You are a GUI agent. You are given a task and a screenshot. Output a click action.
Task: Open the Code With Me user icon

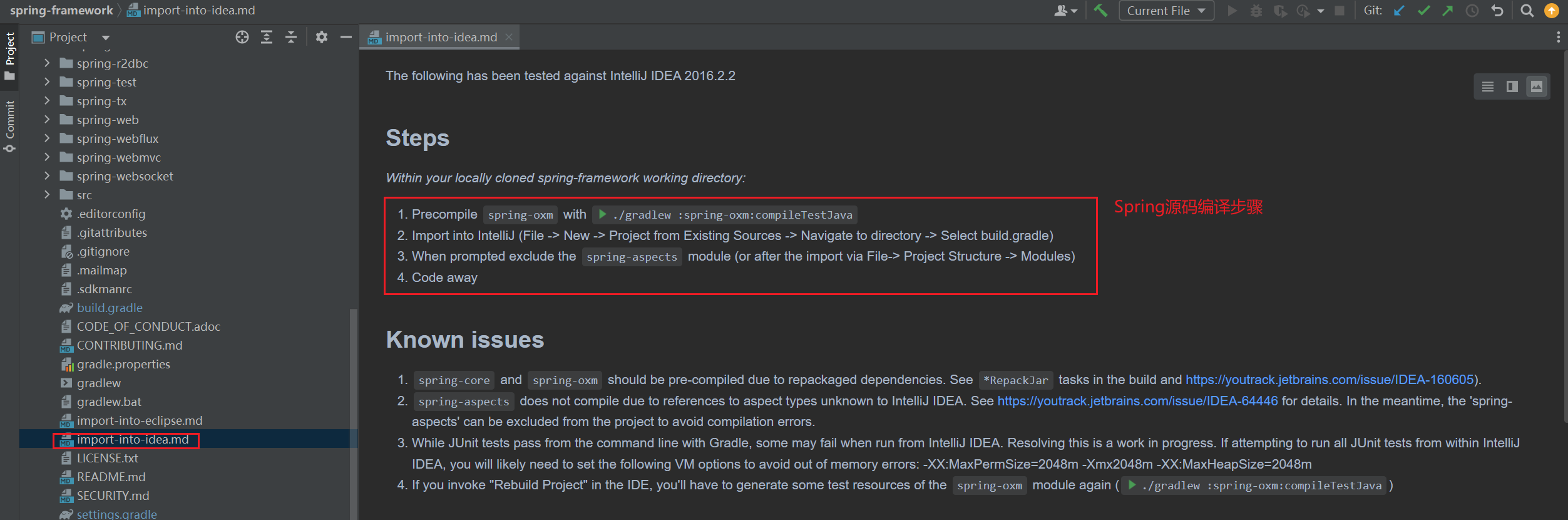pos(1065,11)
